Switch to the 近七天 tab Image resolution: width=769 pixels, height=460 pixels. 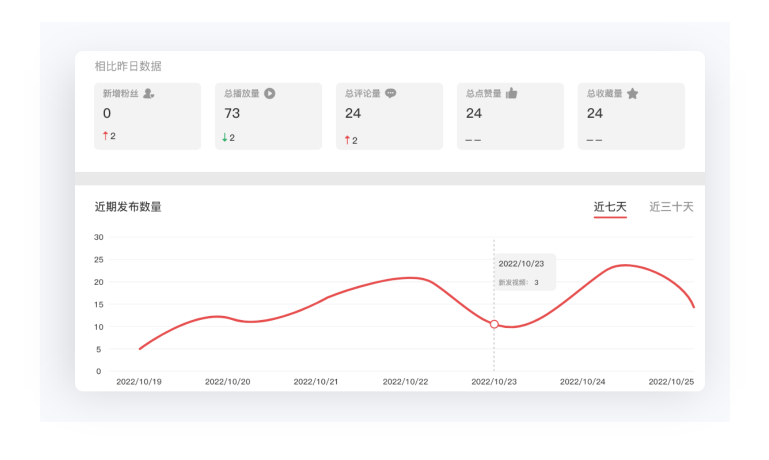[x=610, y=207]
